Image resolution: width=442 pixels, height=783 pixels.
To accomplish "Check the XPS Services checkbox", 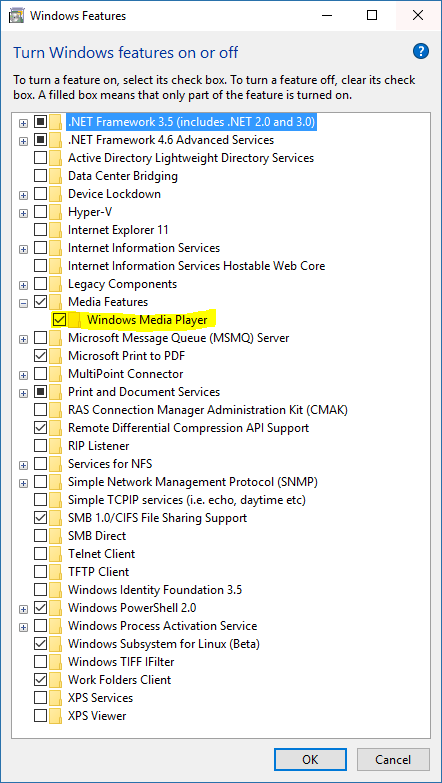I will pos(40,698).
